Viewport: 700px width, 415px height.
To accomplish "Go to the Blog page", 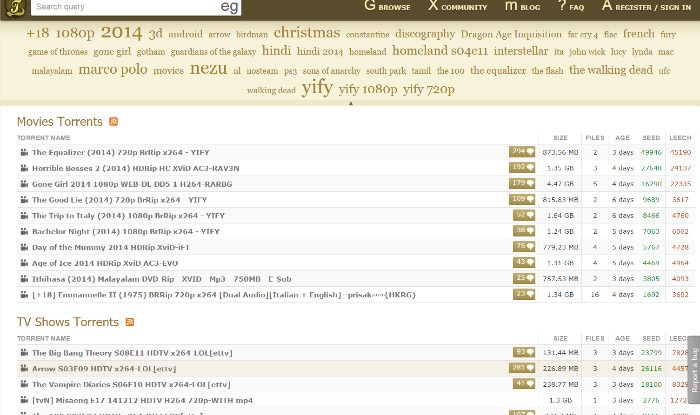I will (x=522, y=6).
